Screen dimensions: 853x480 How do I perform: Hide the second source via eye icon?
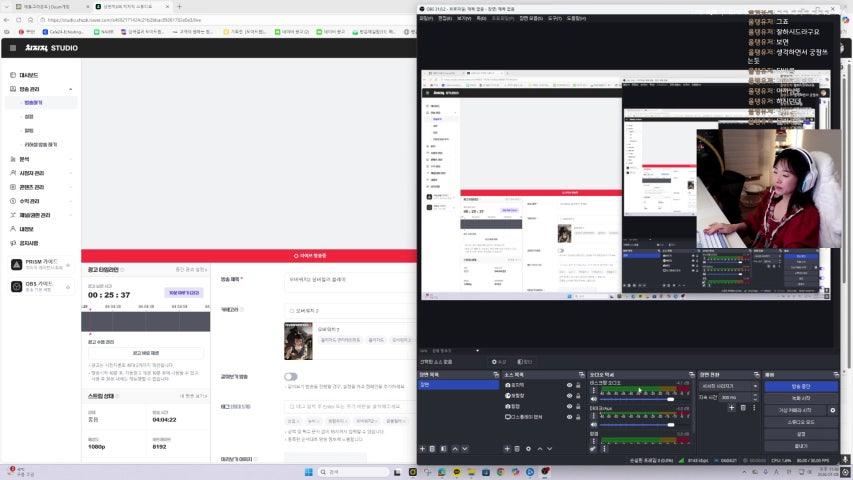point(570,396)
